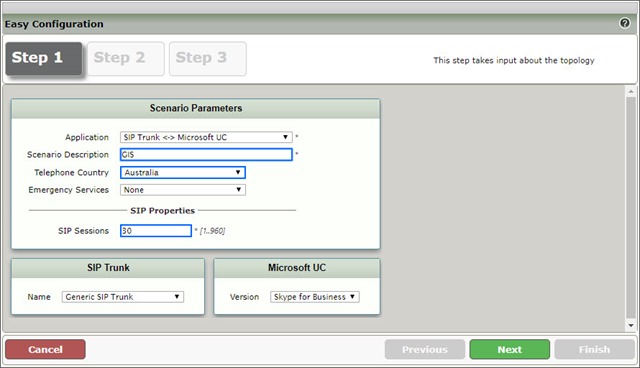Viewport: 640px width, 368px height.
Task: Click the Emergency Services label
Action: pyautogui.click(x=69, y=190)
